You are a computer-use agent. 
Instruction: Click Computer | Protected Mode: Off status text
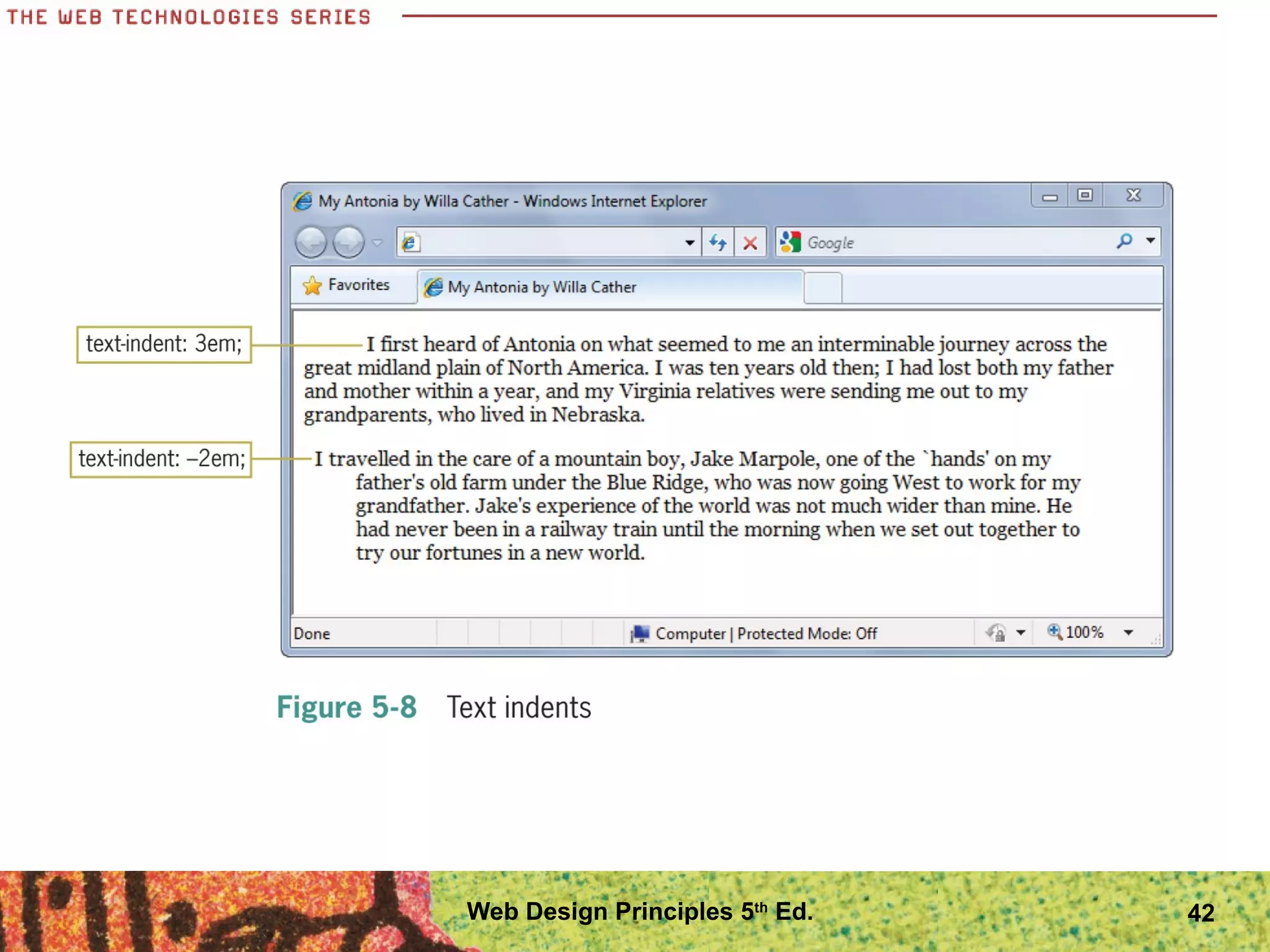coord(766,633)
